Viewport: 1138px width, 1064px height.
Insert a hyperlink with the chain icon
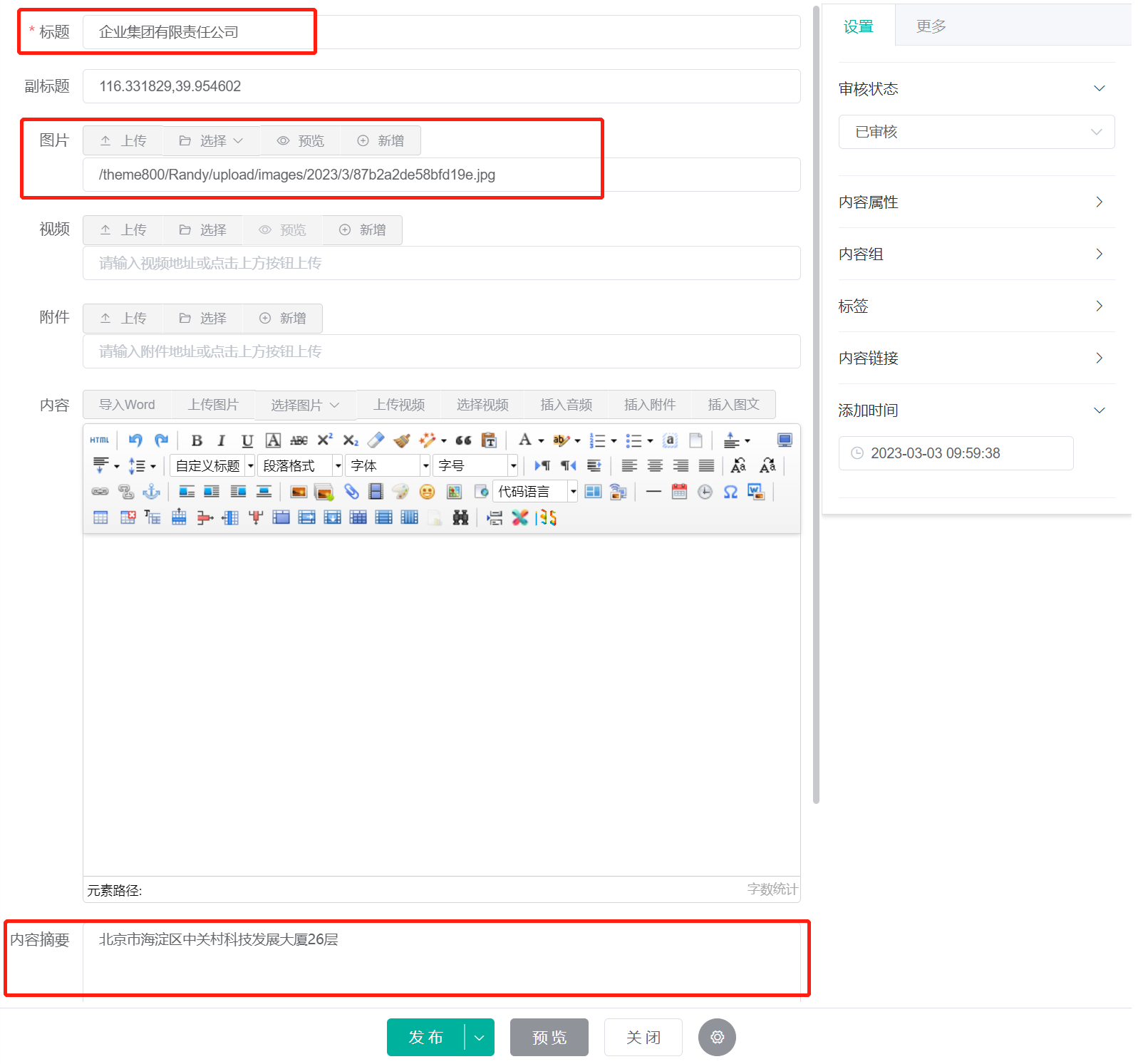[100, 492]
